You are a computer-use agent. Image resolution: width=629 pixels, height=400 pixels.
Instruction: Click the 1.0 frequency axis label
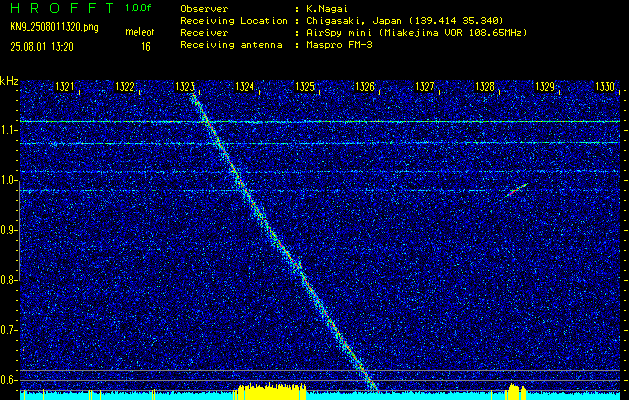[x=8, y=181]
